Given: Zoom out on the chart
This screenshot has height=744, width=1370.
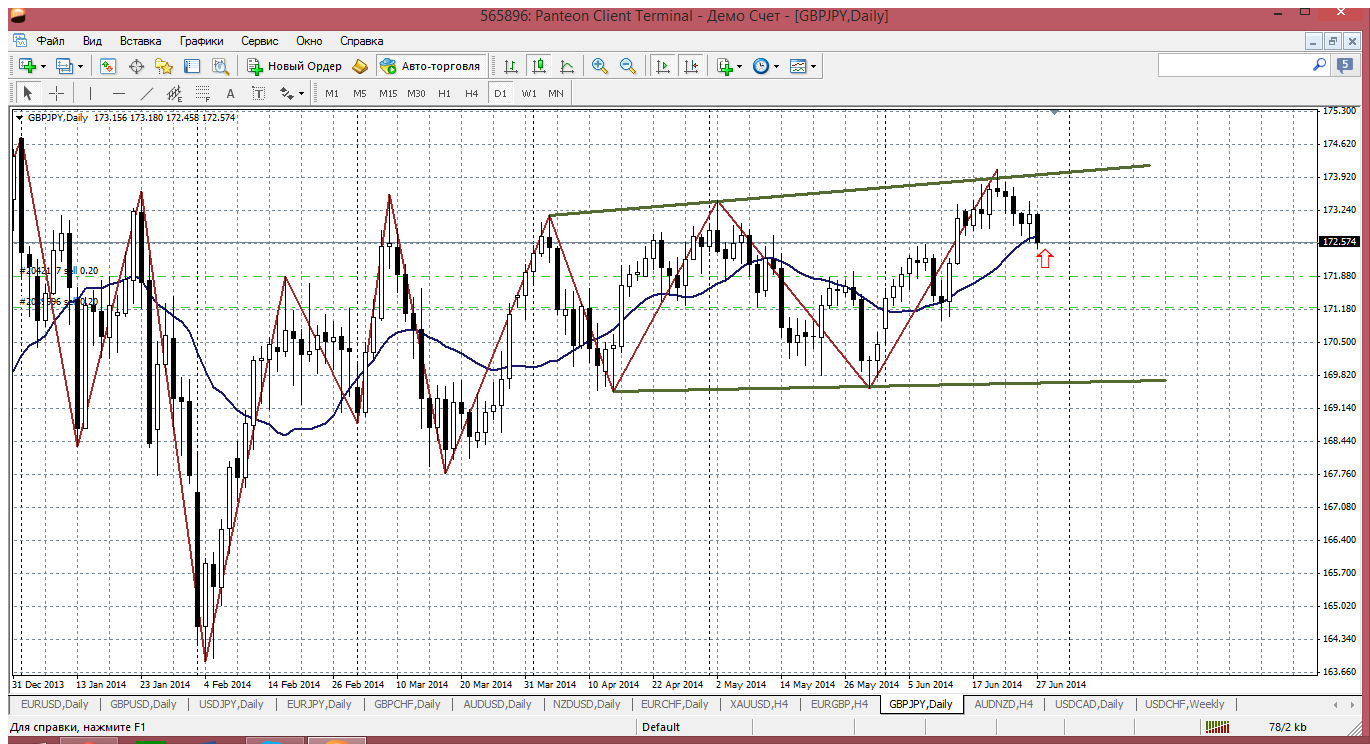Looking at the screenshot, I should pyautogui.click(x=628, y=66).
